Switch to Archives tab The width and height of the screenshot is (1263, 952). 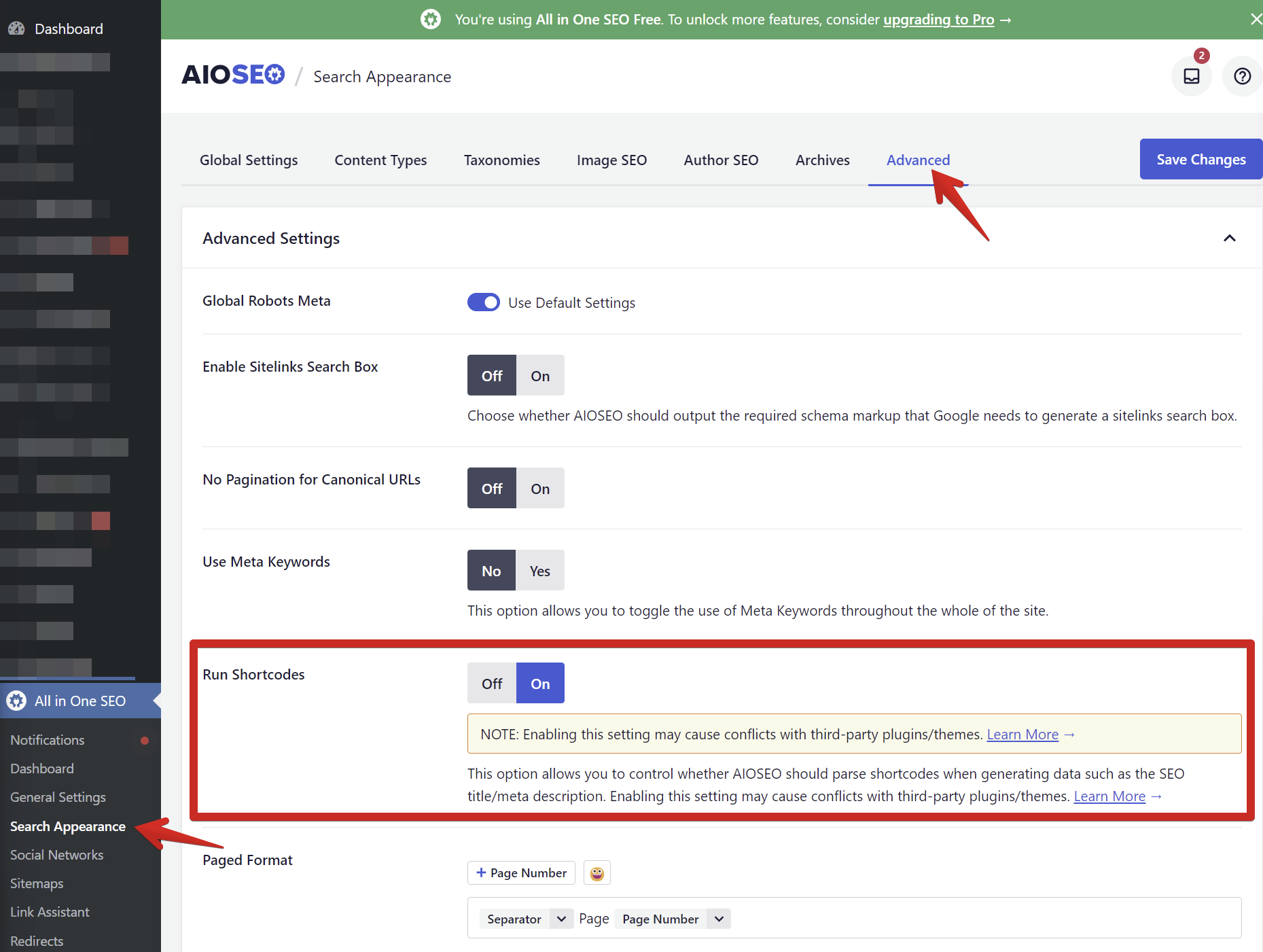[x=822, y=160]
